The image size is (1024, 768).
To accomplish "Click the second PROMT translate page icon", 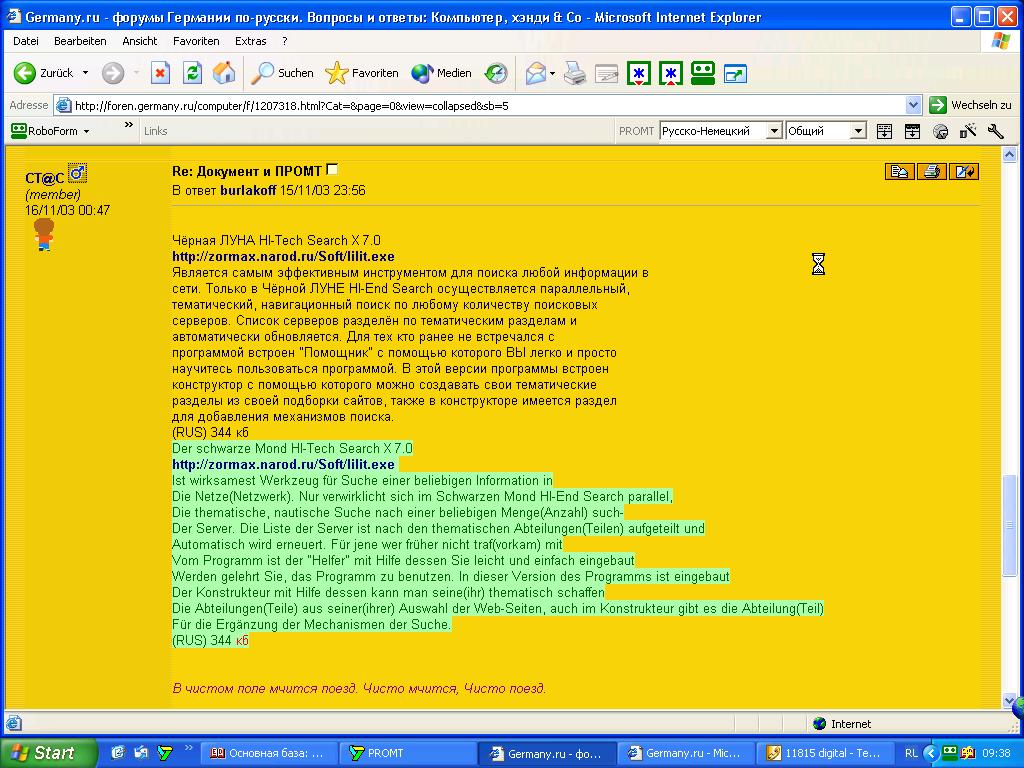I will (912, 131).
